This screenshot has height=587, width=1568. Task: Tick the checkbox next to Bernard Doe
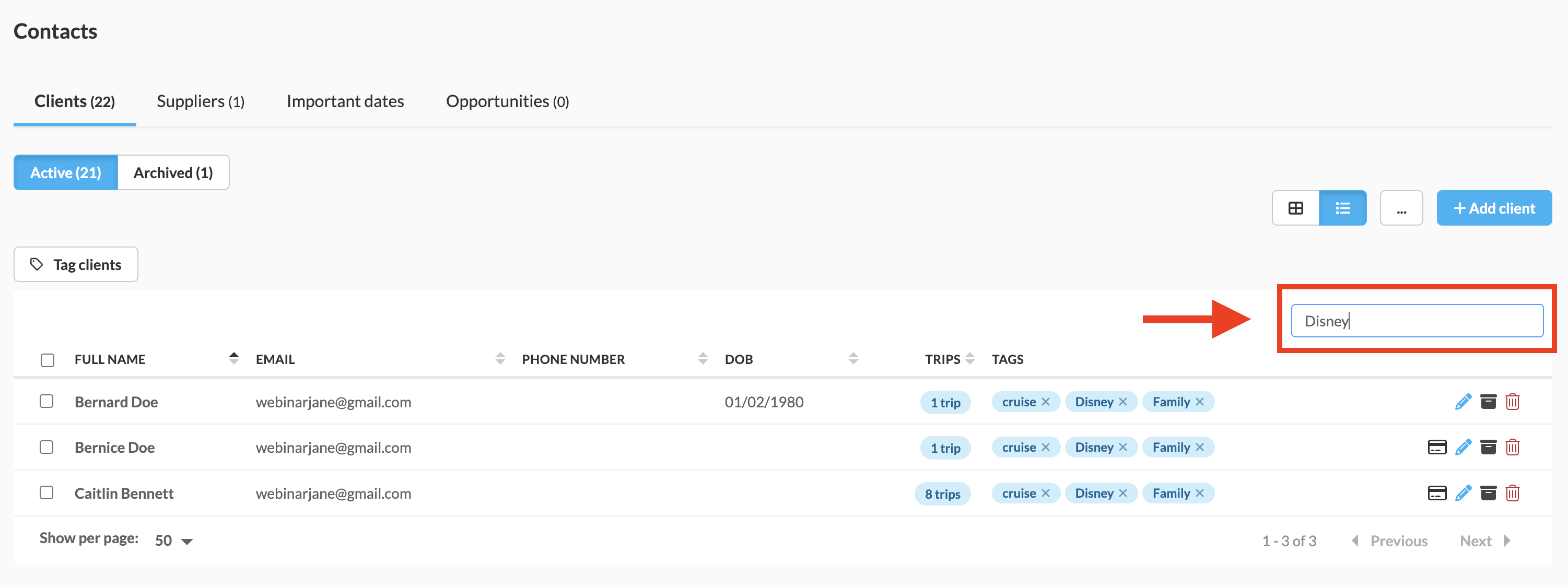point(47,401)
